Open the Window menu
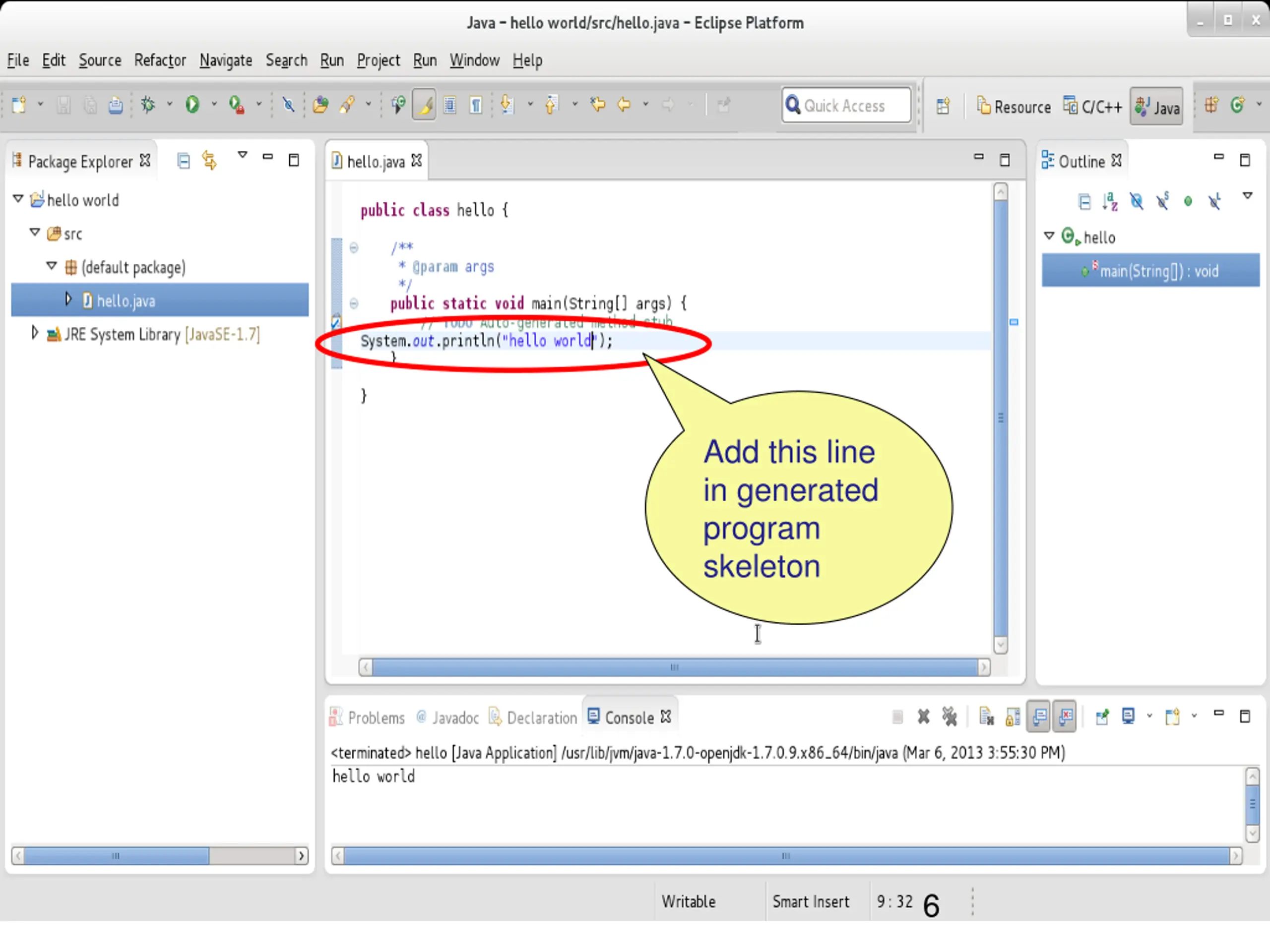The width and height of the screenshot is (1270, 952). (474, 60)
